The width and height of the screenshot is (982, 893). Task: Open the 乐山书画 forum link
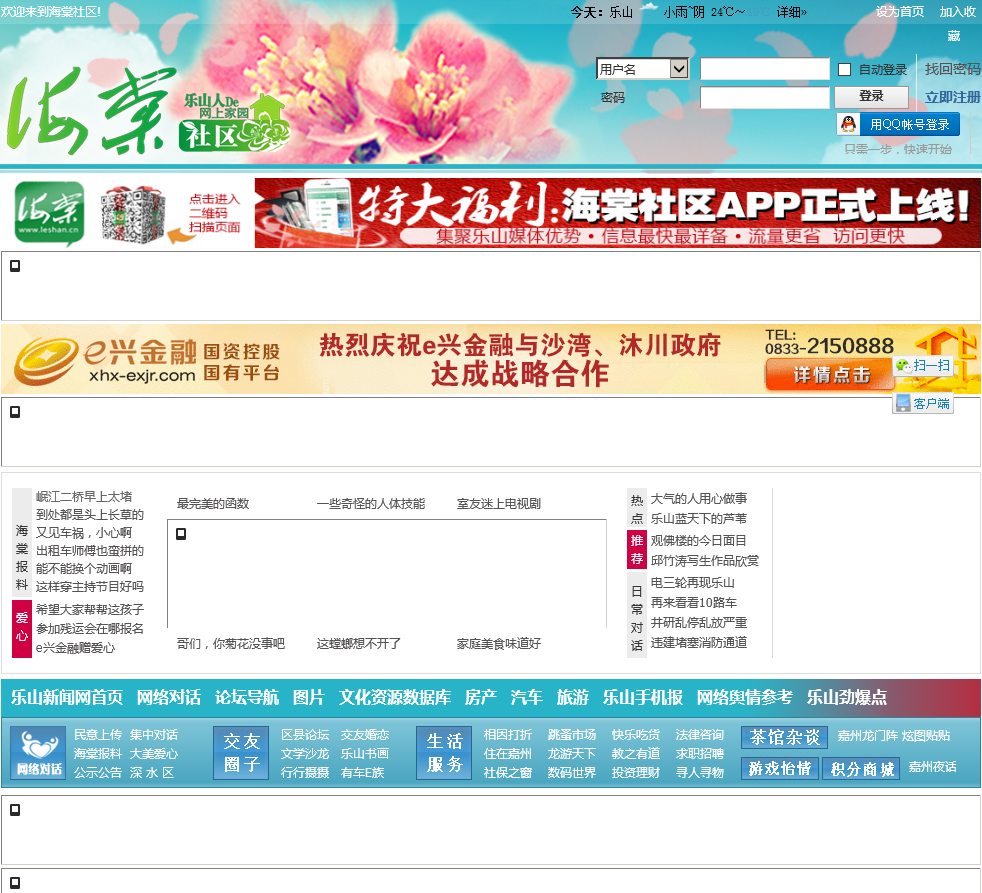pyautogui.click(x=364, y=753)
